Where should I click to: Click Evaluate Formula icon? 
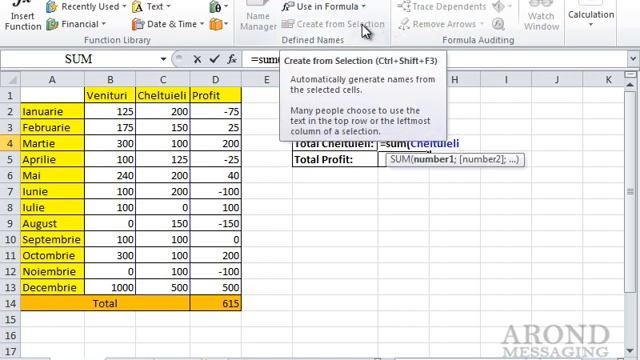coord(498,24)
